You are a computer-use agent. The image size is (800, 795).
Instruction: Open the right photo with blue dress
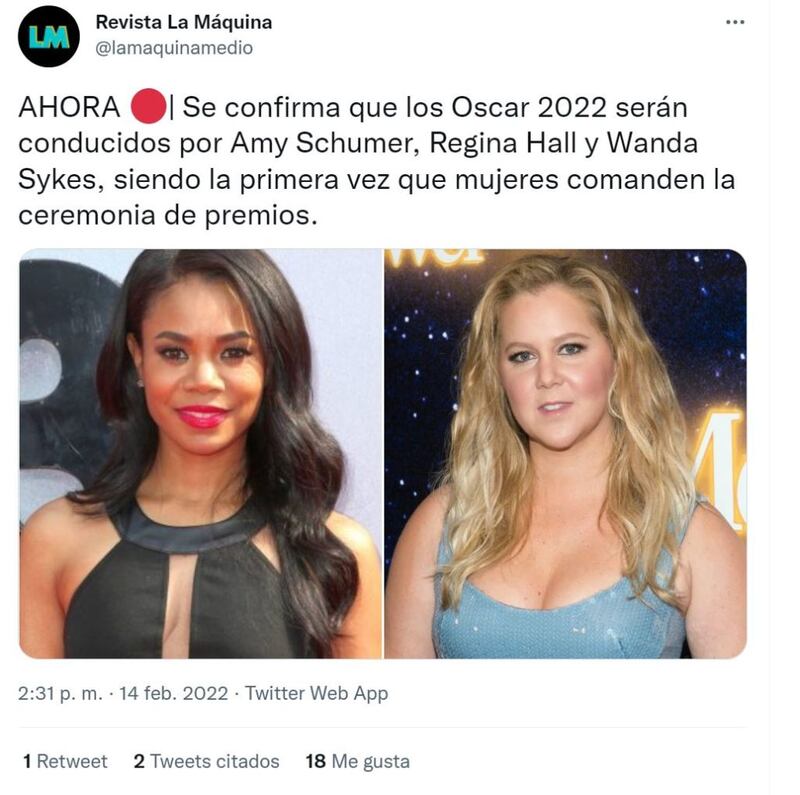(565, 454)
